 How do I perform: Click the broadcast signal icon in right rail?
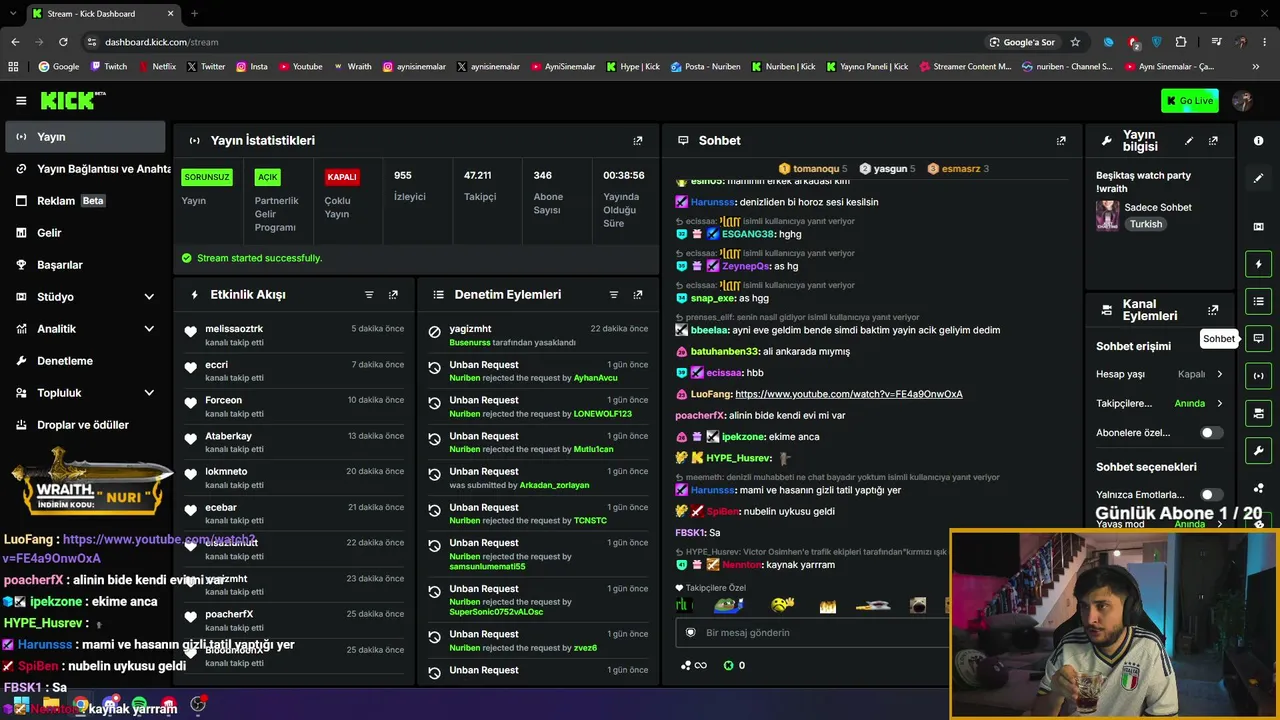[x=1258, y=376]
